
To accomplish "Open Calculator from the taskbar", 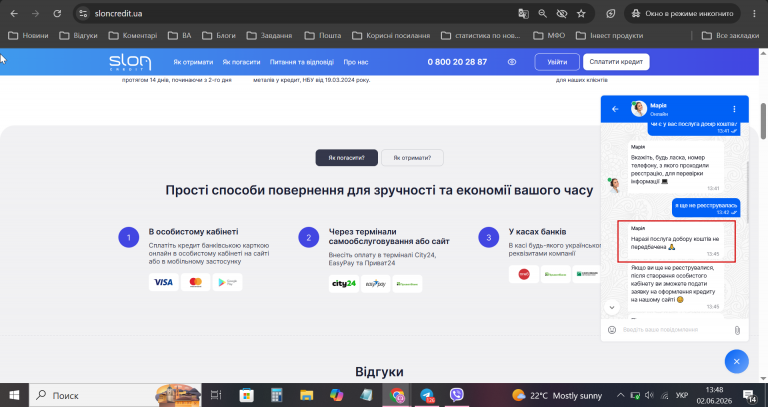I will (x=277, y=395).
